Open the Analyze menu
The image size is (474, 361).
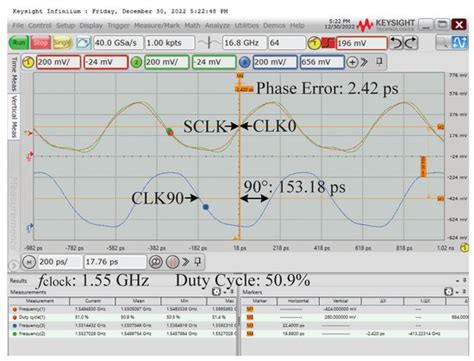[217, 25]
